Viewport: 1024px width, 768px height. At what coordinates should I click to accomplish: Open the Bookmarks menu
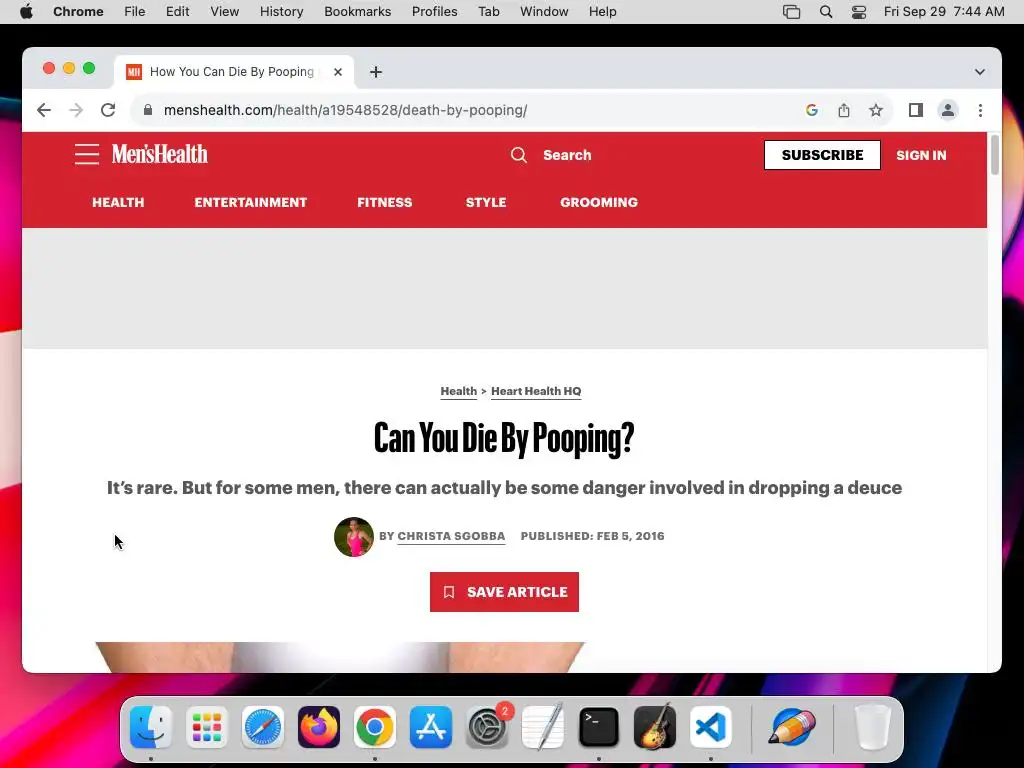(x=358, y=12)
